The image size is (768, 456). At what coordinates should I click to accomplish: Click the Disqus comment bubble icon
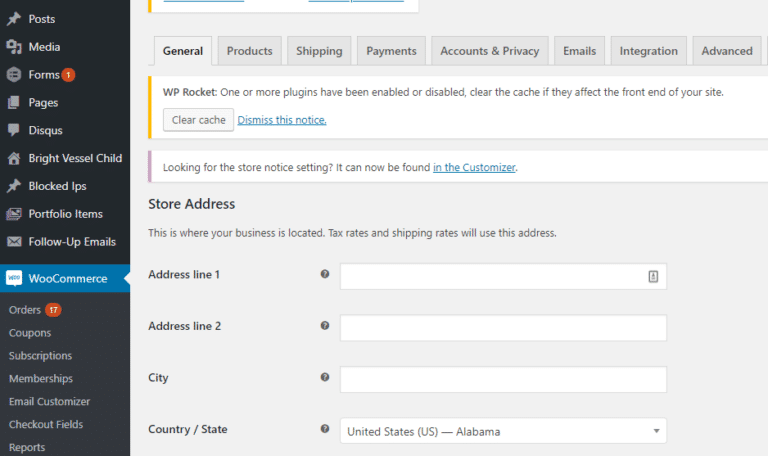tap(14, 130)
